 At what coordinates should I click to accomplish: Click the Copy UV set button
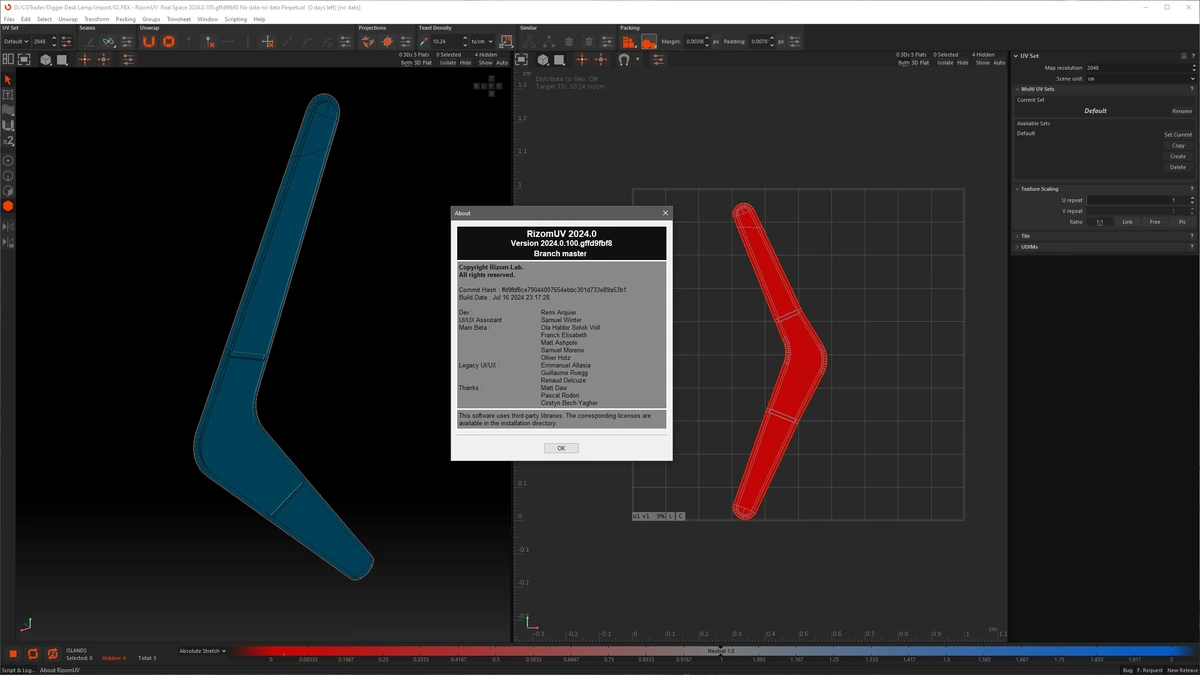(1178, 145)
